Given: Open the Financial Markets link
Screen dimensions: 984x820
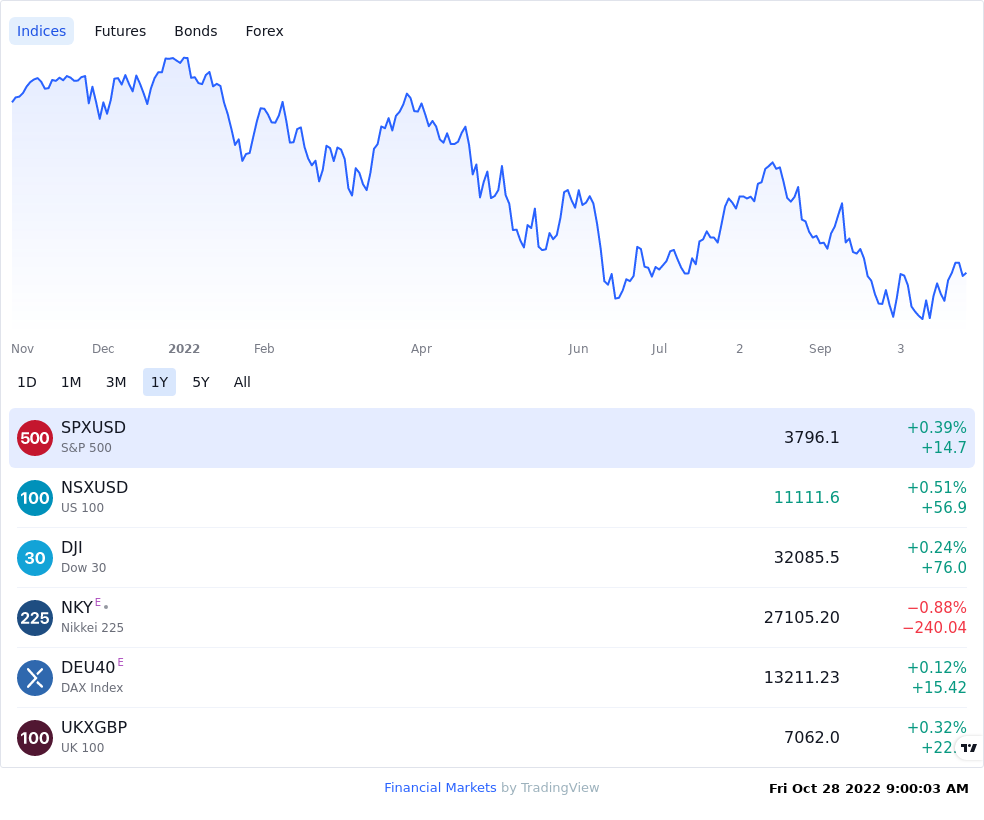Looking at the screenshot, I should coord(440,787).
